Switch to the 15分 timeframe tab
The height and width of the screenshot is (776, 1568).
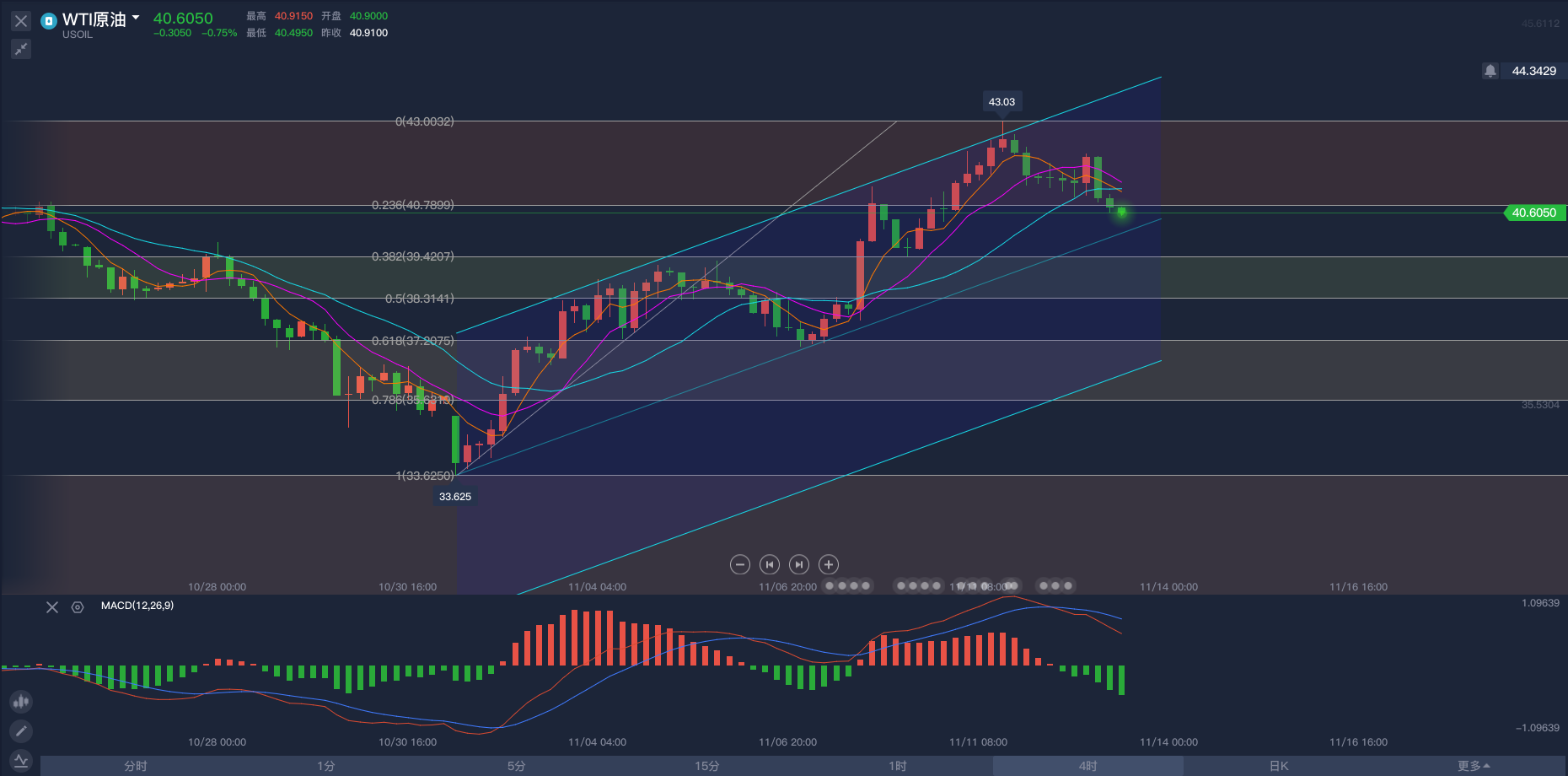pyautogui.click(x=707, y=766)
